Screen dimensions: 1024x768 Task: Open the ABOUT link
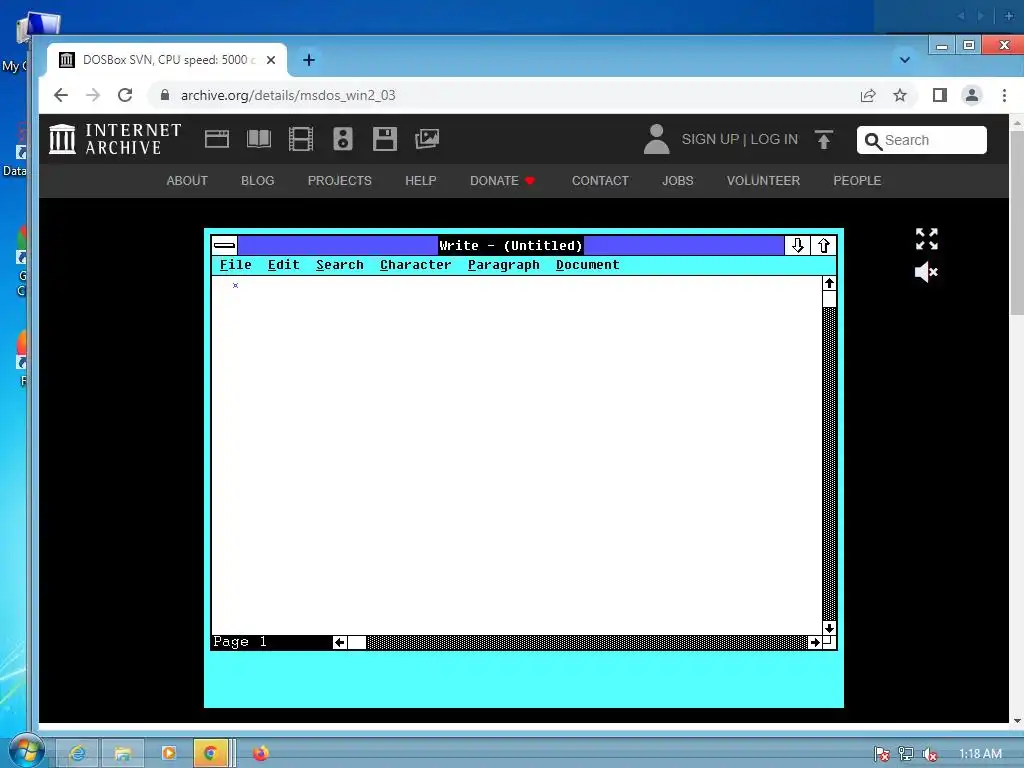pos(187,181)
